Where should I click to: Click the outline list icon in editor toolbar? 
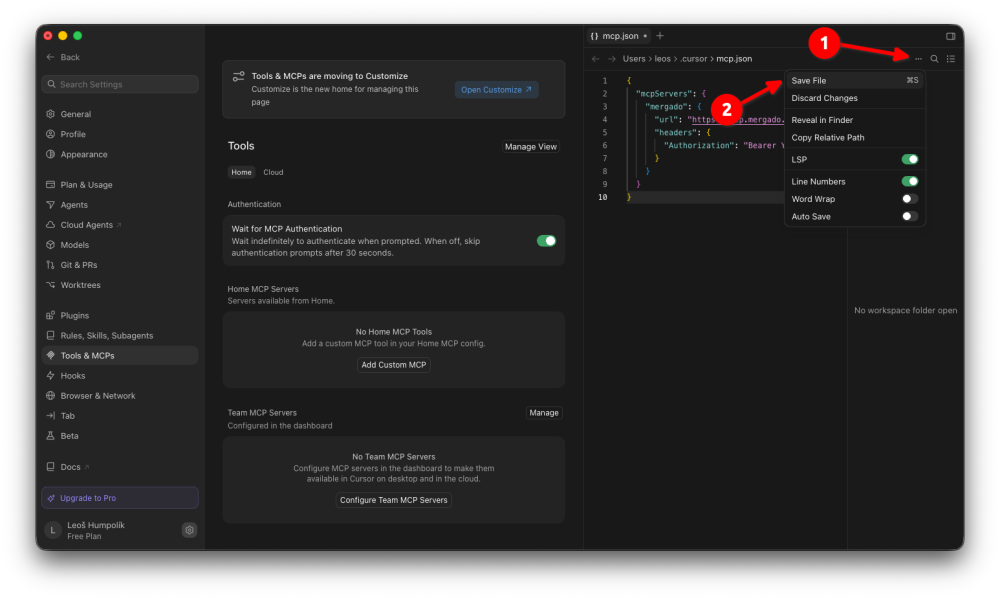pyautogui.click(x=951, y=59)
